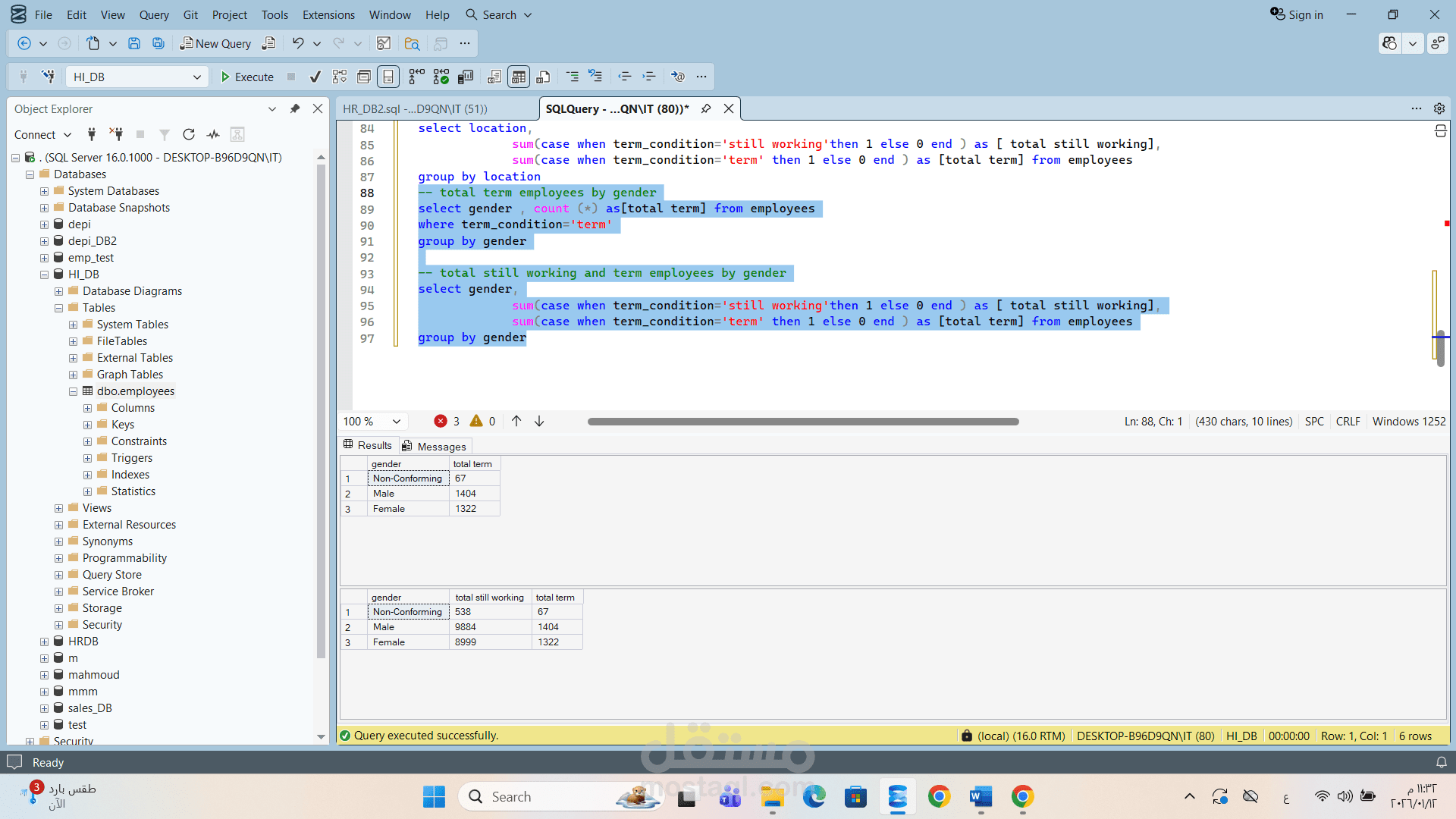This screenshot has width=1456, height=819.
Task: Click the Comment out selected lines icon
Action: click(x=573, y=77)
